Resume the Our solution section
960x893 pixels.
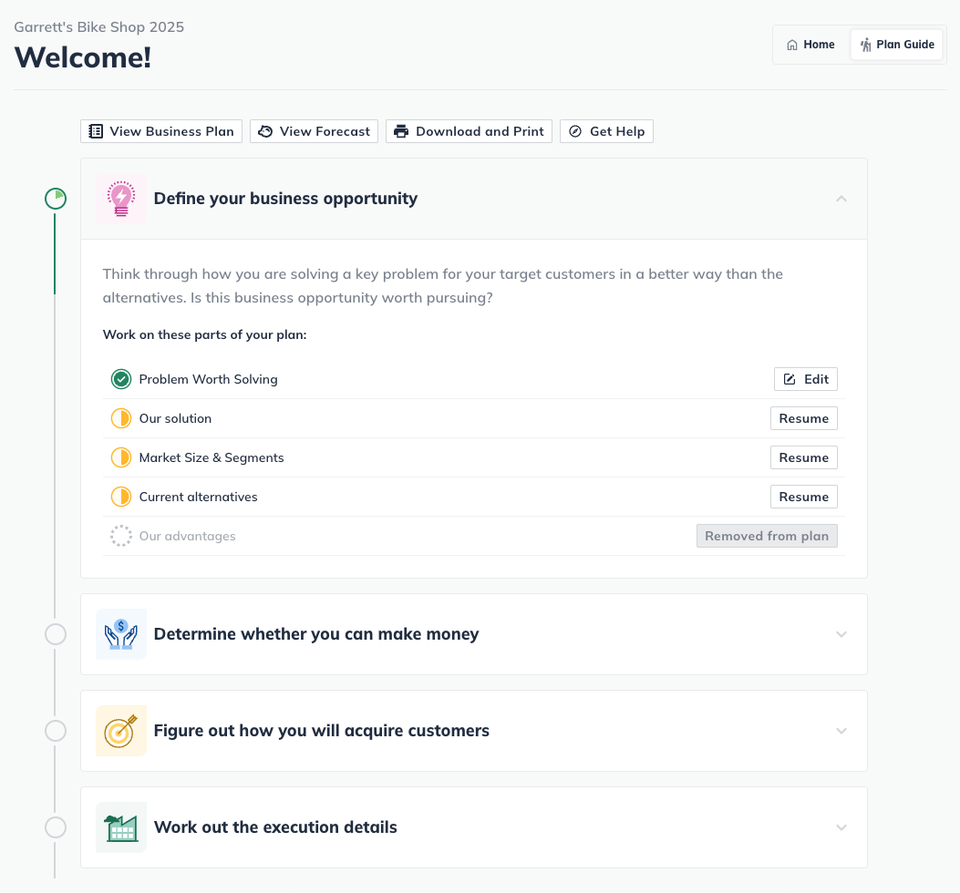tap(804, 419)
